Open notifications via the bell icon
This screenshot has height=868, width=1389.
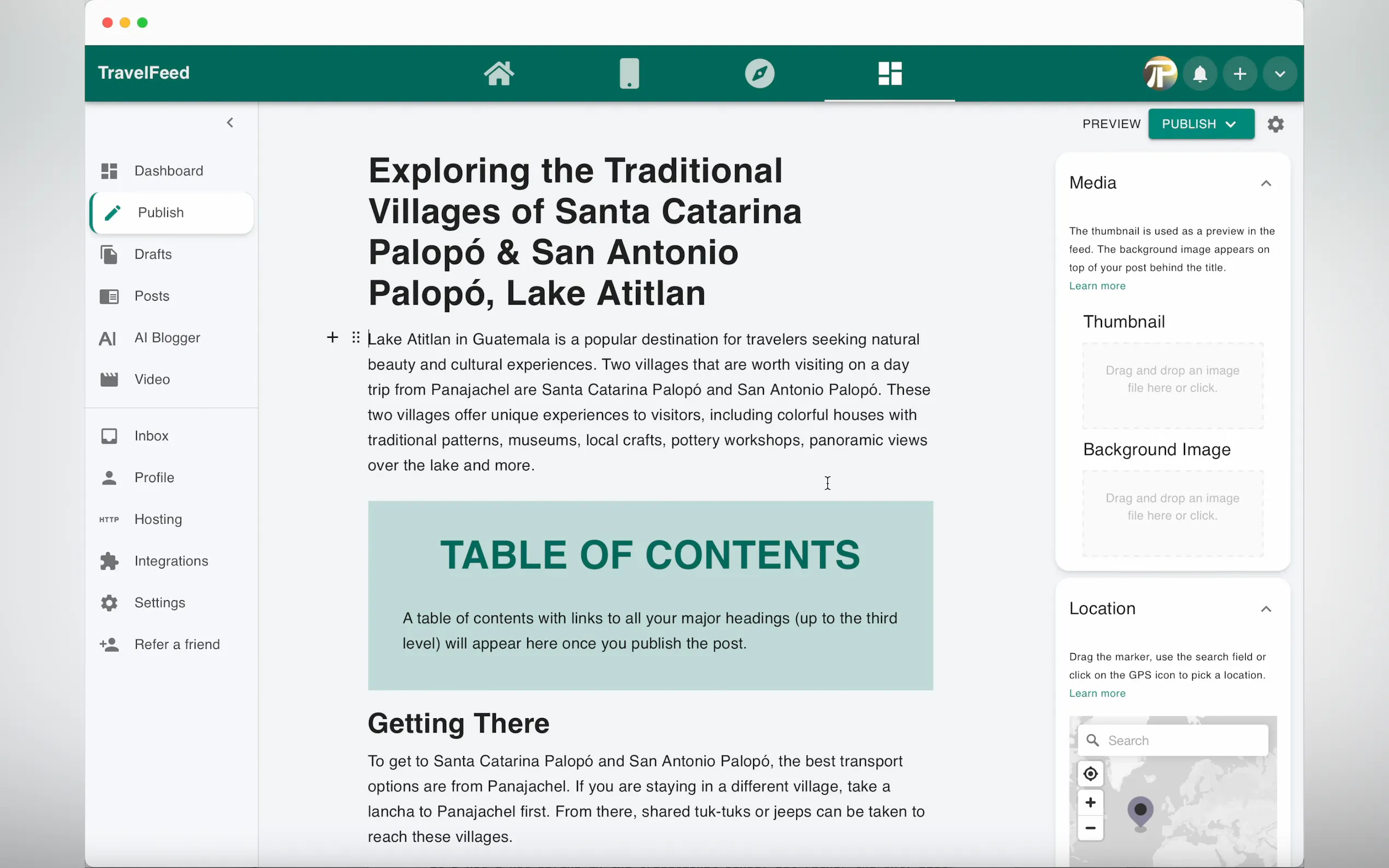(x=1199, y=73)
